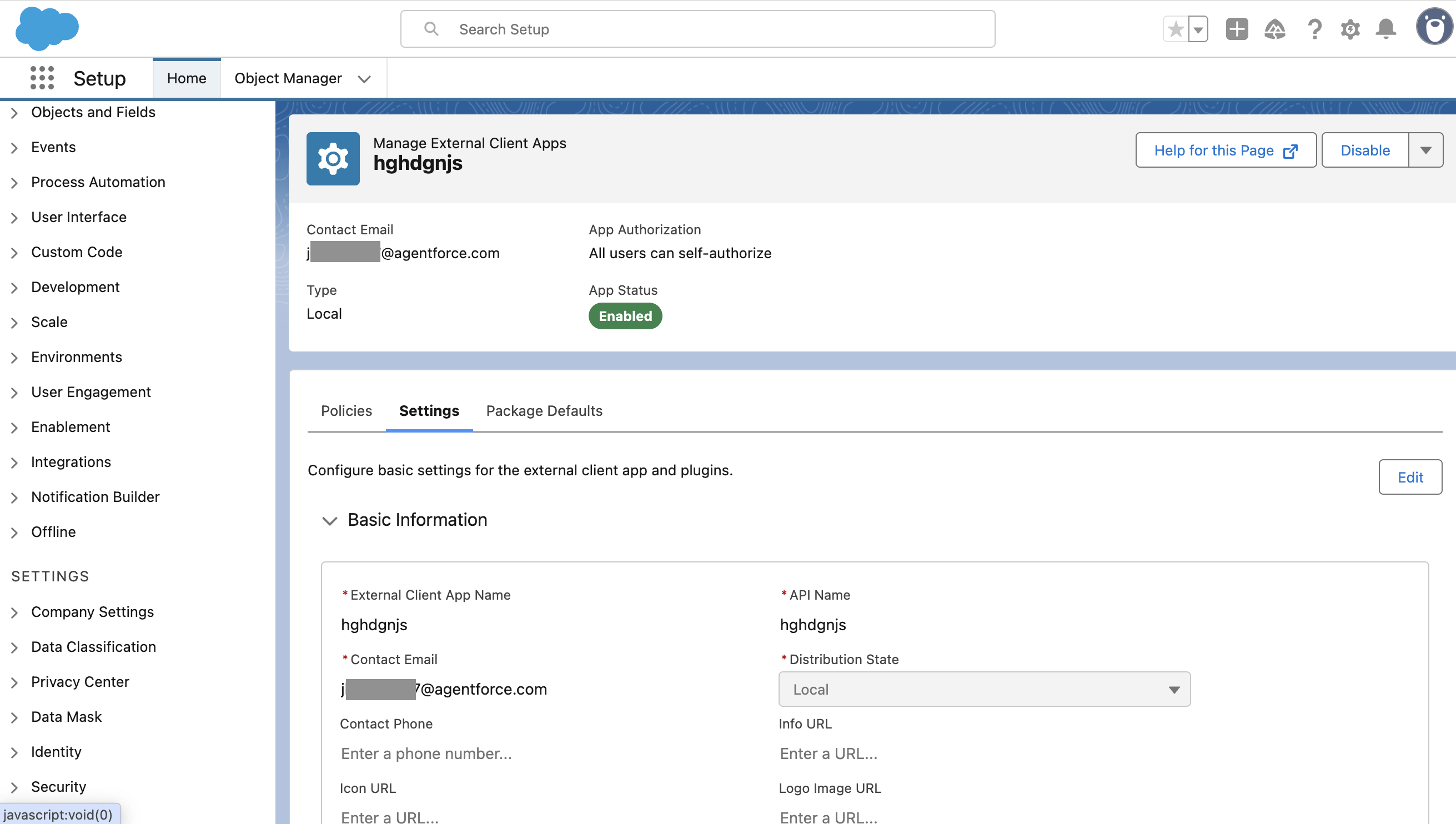The height and width of the screenshot is (824, 1456).
Task: Click the Type value 'Local'
Action: click(x=324, y=314)
